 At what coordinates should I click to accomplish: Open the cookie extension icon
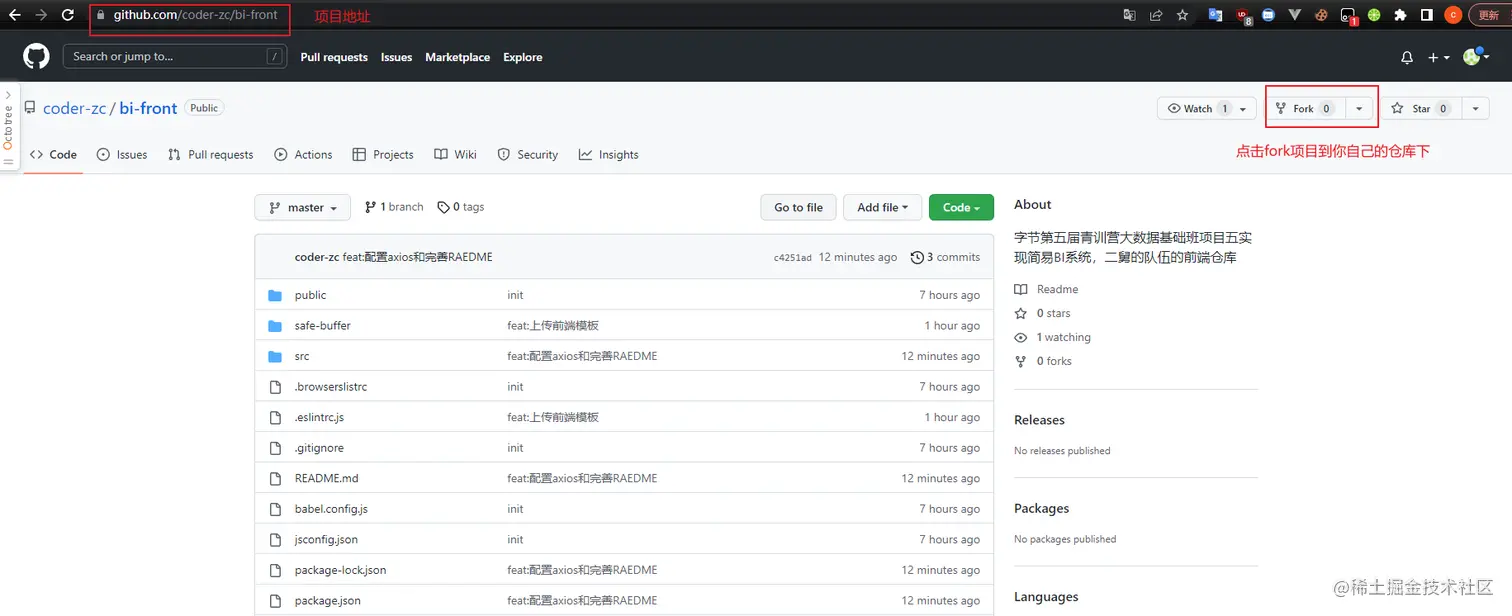tap(1321, 15)
